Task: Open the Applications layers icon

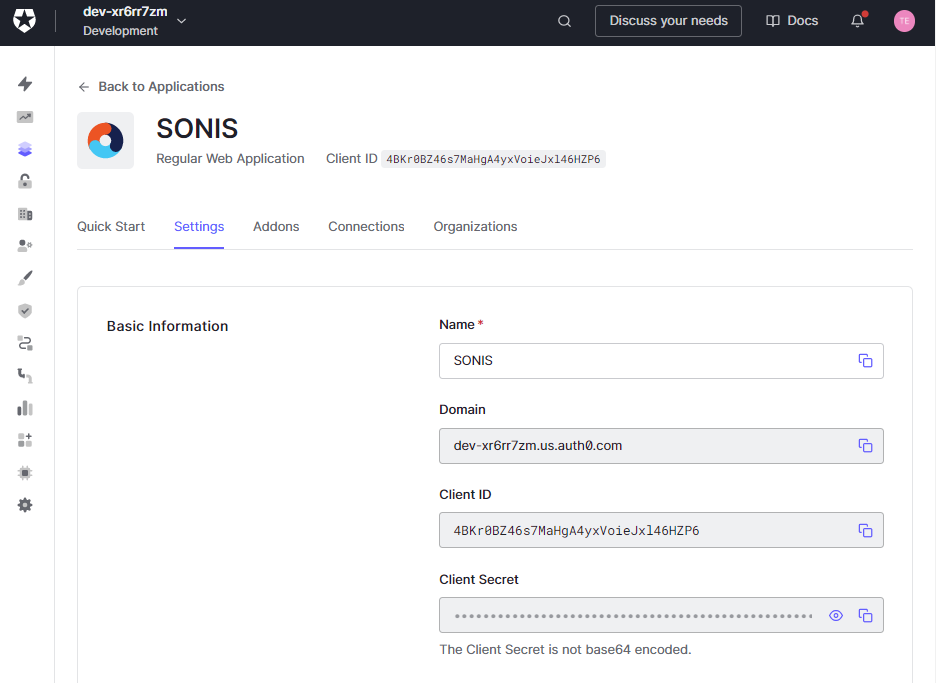Action: [25, 148]
